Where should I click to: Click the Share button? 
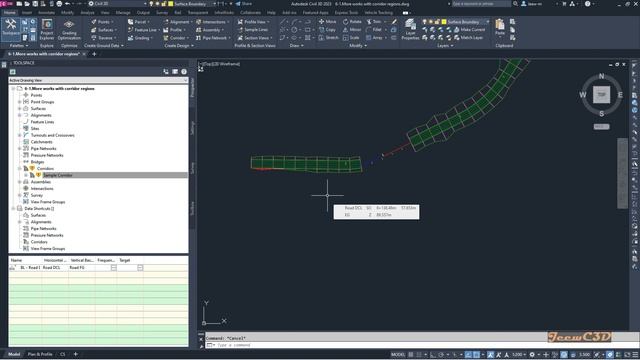(x=244, y=4)
